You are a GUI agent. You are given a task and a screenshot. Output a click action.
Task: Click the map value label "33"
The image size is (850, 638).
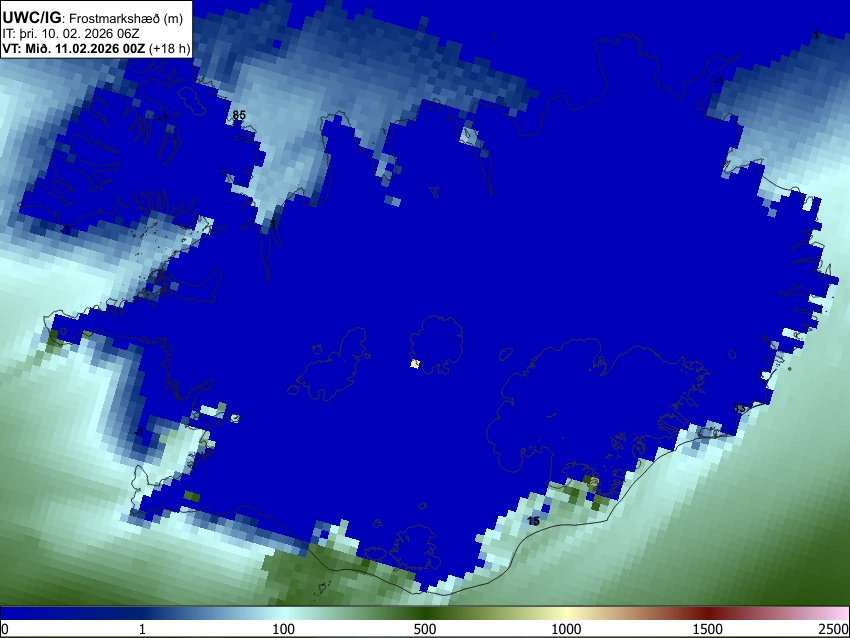[739, 408]
